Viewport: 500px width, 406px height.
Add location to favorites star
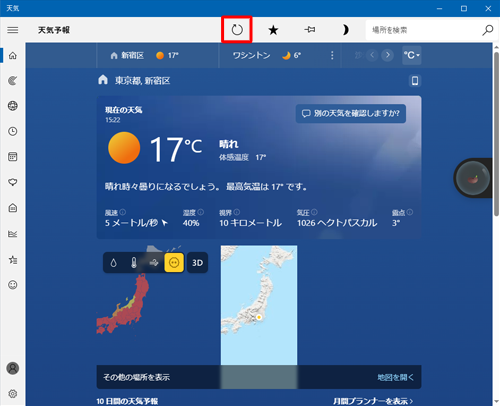273,30
